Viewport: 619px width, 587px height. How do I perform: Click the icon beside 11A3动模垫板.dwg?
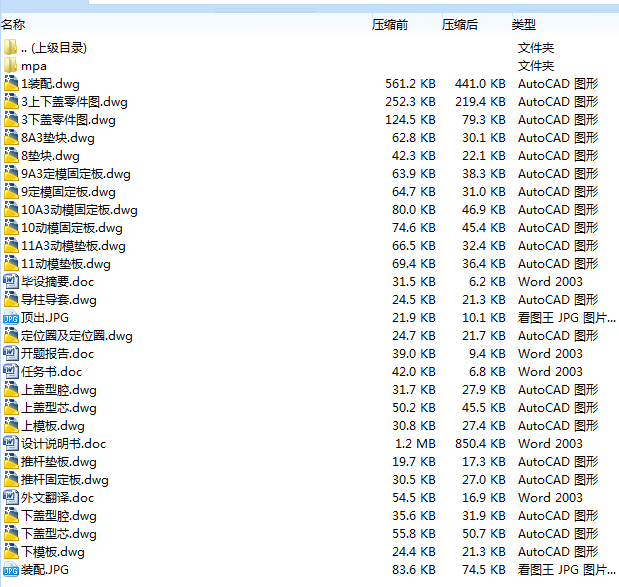coord(11,246)
